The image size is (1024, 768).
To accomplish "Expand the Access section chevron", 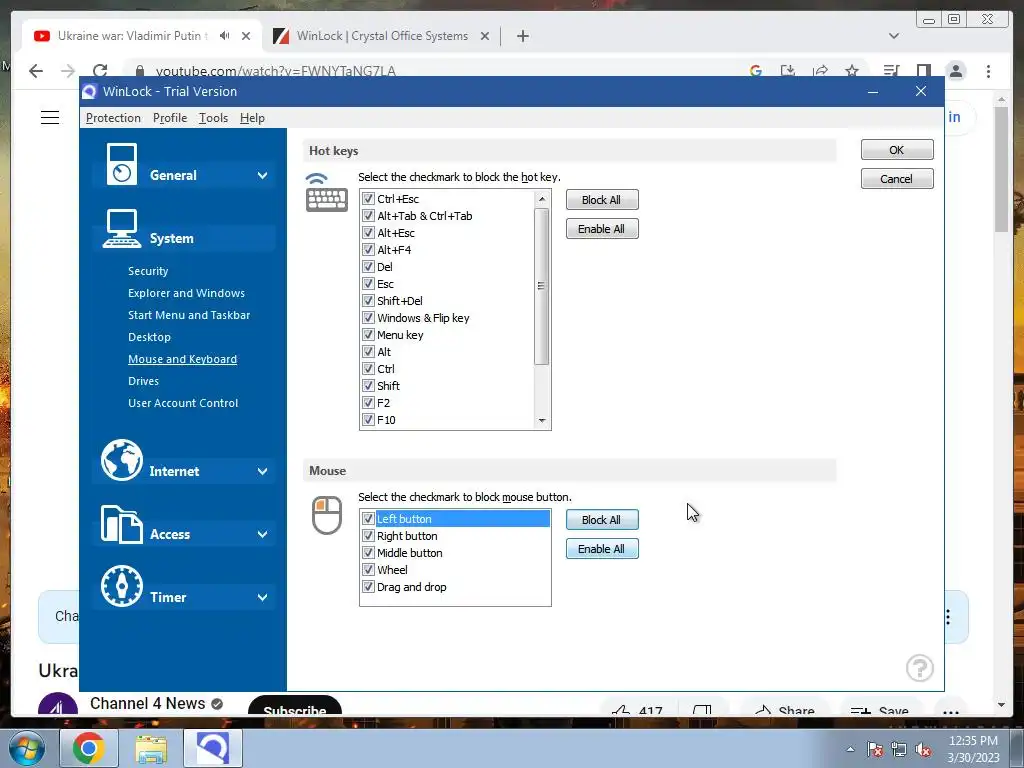I will [263, 534].
